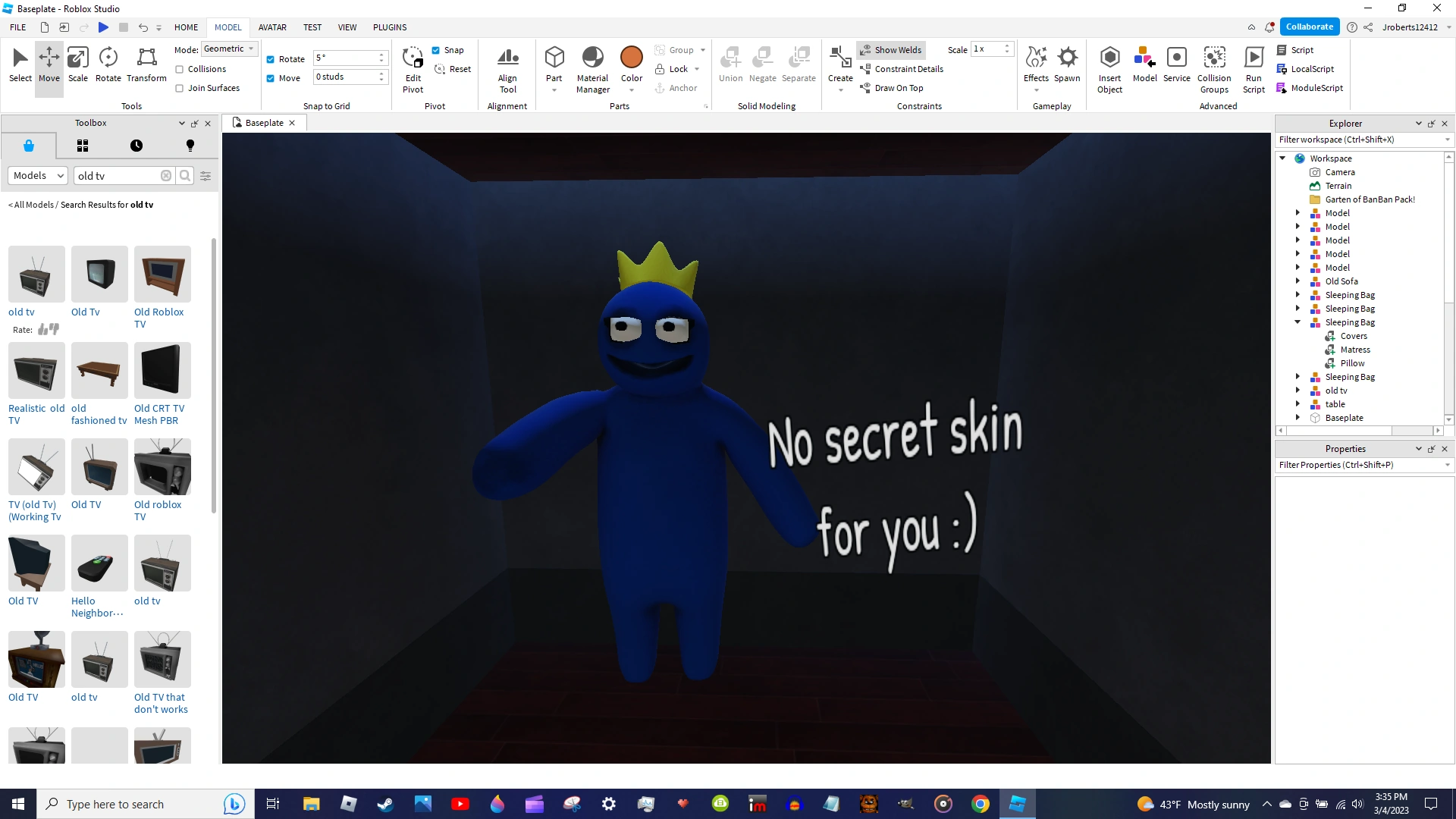Toggle Show Welds in Constraints section

pyautogui.click(x=892, y=49)
